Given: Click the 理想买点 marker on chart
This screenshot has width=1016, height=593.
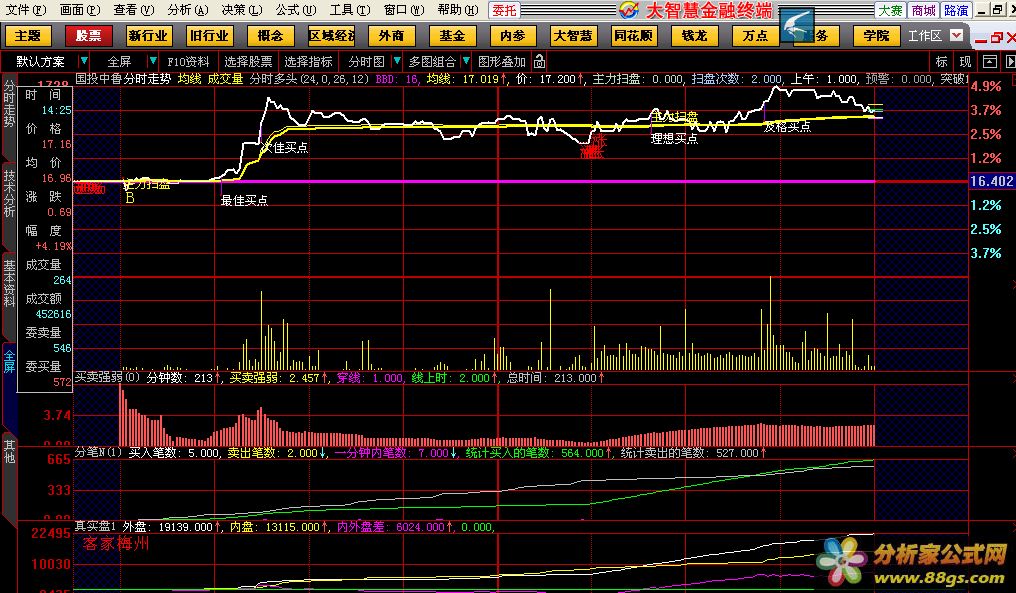Looking at the screenshot, I should click(674, 138).
